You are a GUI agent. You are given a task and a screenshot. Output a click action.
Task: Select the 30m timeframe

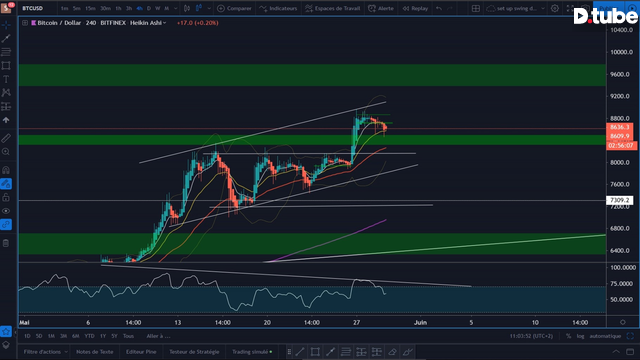105,8
